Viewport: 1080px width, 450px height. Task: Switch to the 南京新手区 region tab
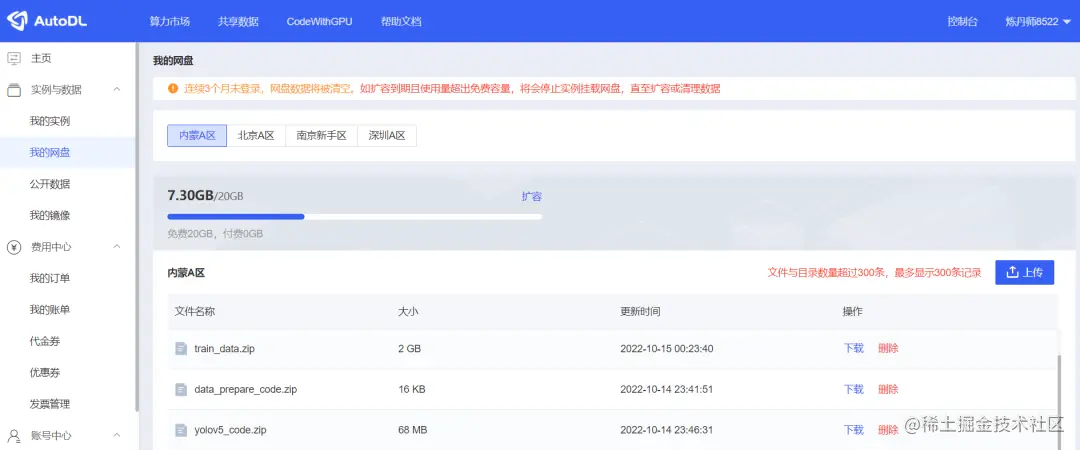click(322, 136)
